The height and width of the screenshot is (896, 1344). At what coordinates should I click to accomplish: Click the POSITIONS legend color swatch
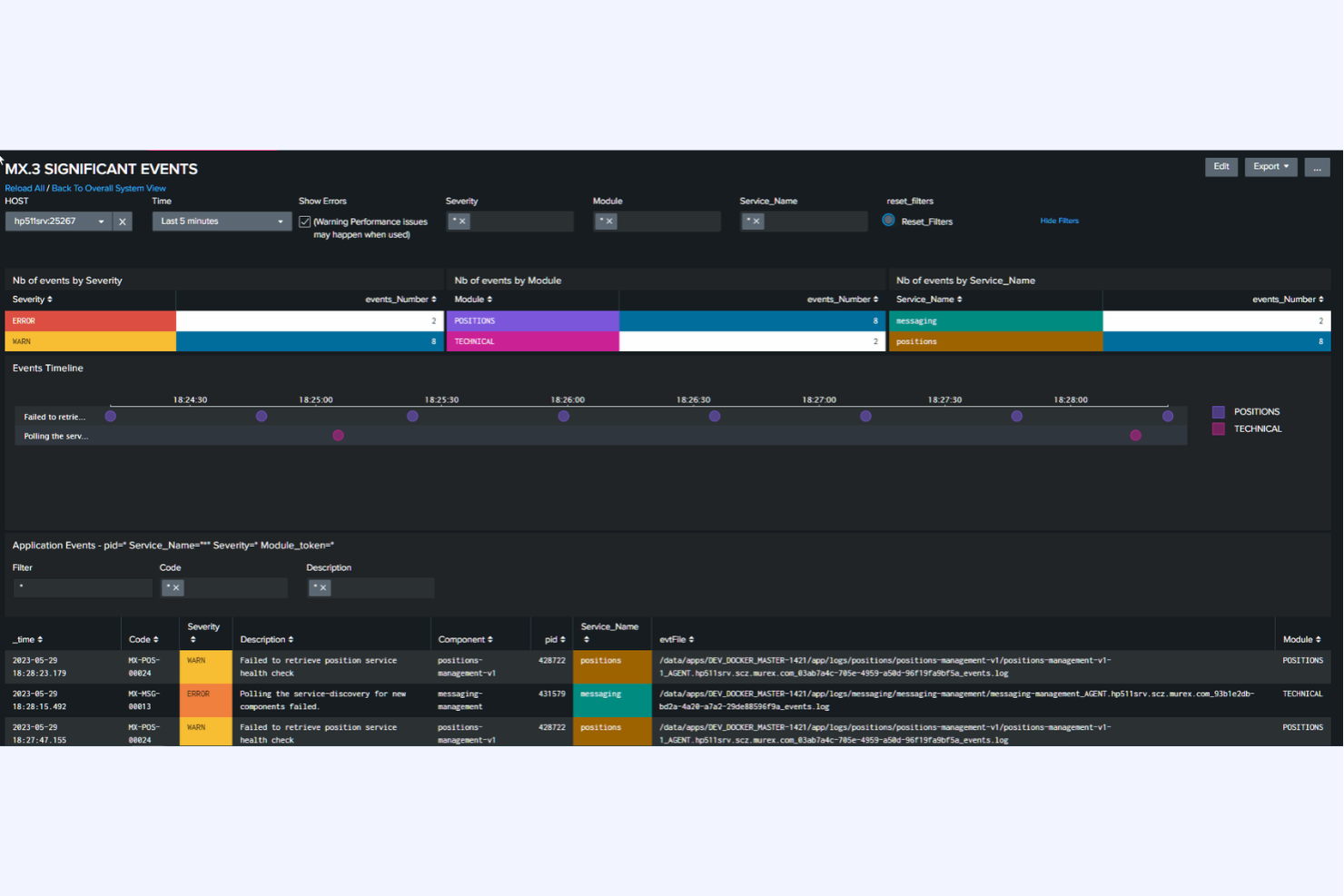click(1219, 412)
